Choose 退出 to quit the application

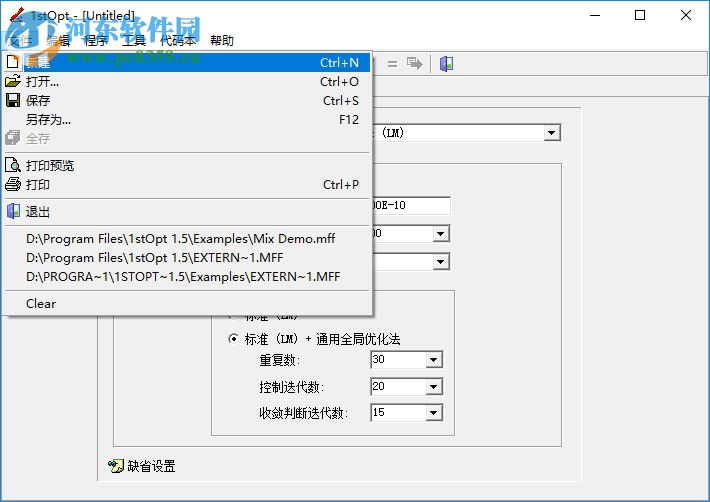pos(187,211)
